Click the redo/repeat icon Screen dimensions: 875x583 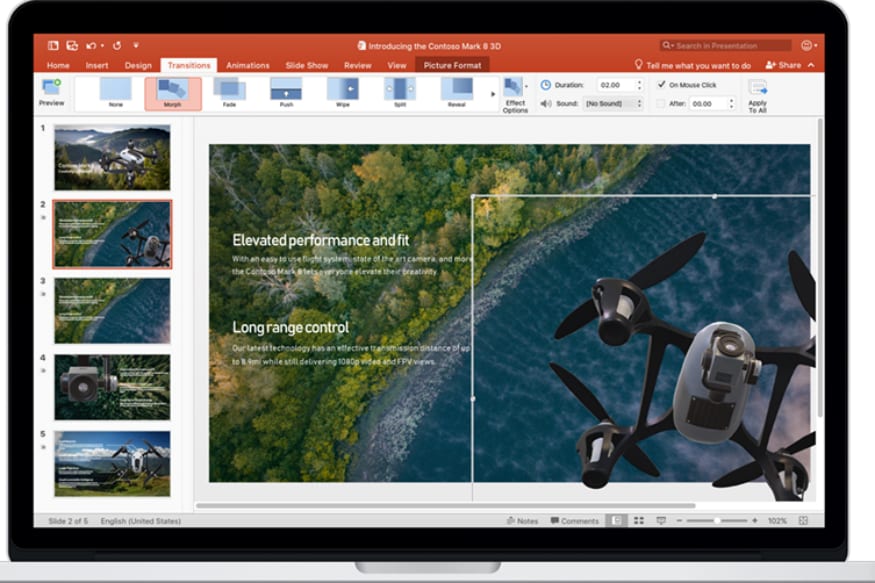click(117, 46)
